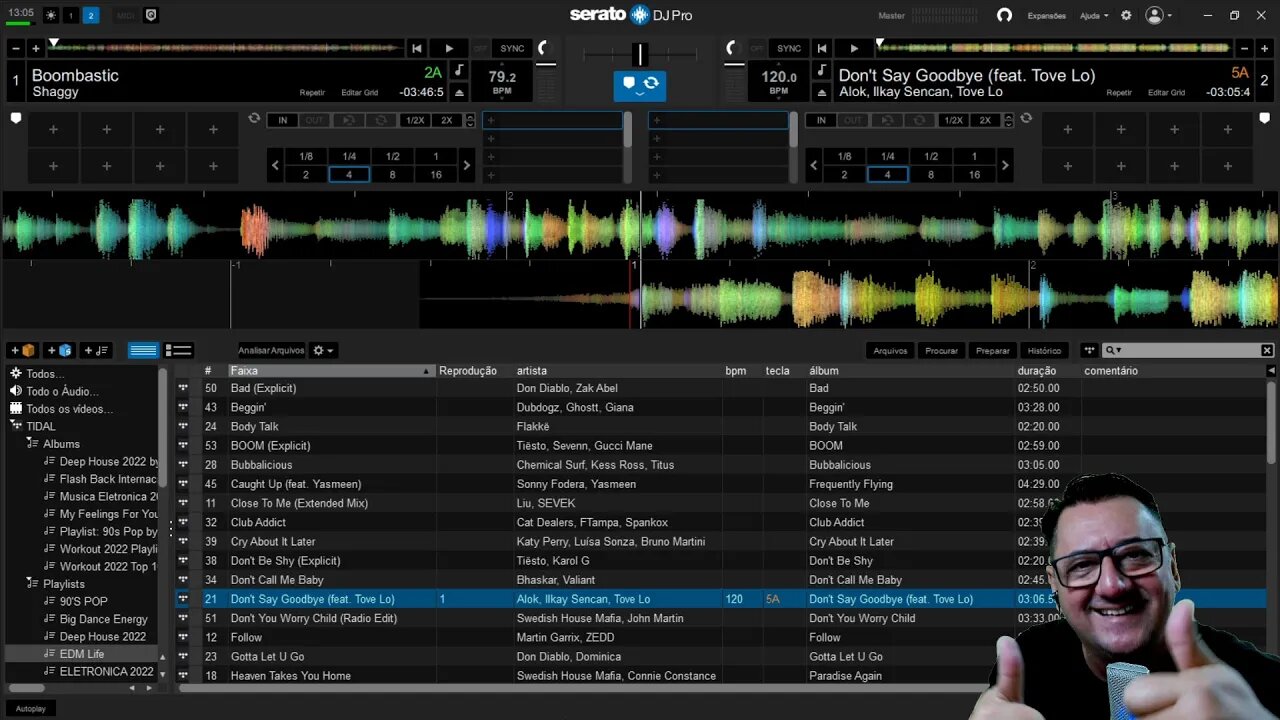Eject track from deck 2
1280x720 pixels.
pos(821,92)
